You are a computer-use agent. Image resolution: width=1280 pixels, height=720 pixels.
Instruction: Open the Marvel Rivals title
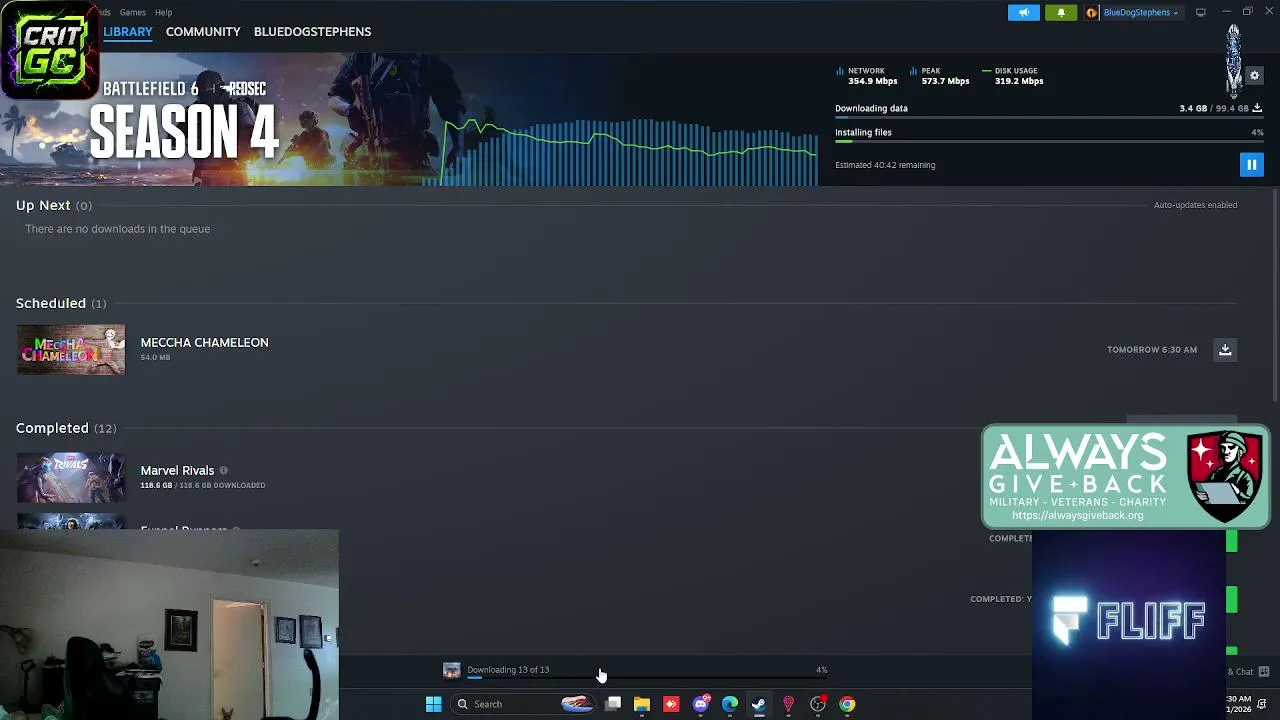click(177, 470)
